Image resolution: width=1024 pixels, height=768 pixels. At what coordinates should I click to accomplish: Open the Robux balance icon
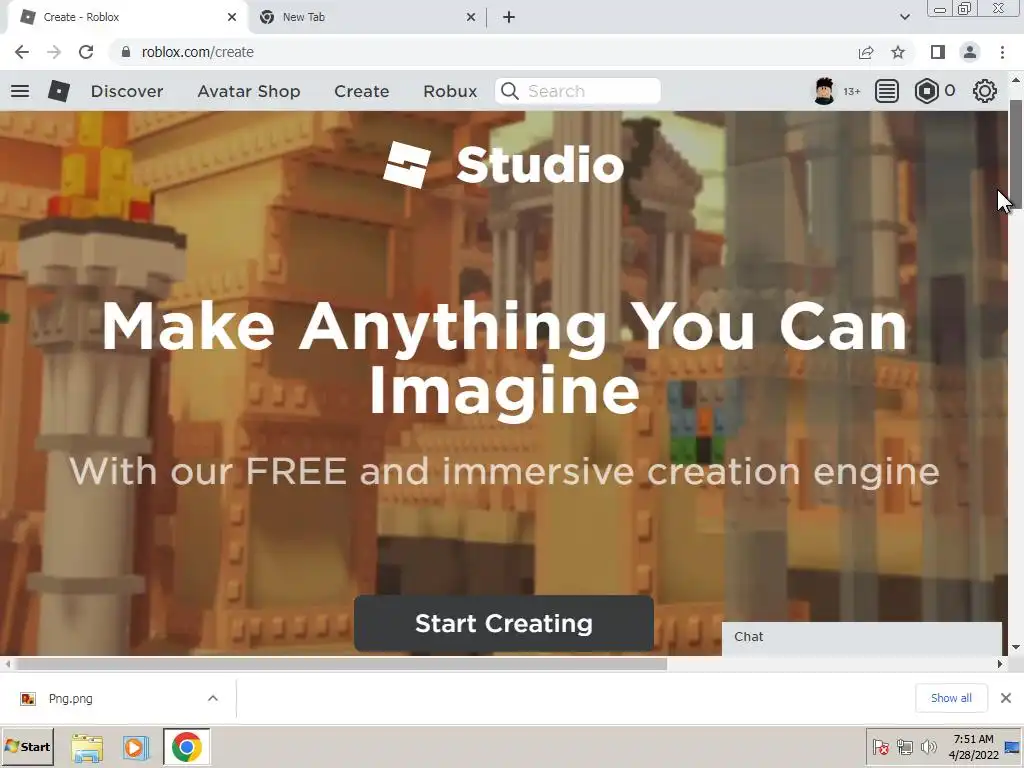pos(926,91)
